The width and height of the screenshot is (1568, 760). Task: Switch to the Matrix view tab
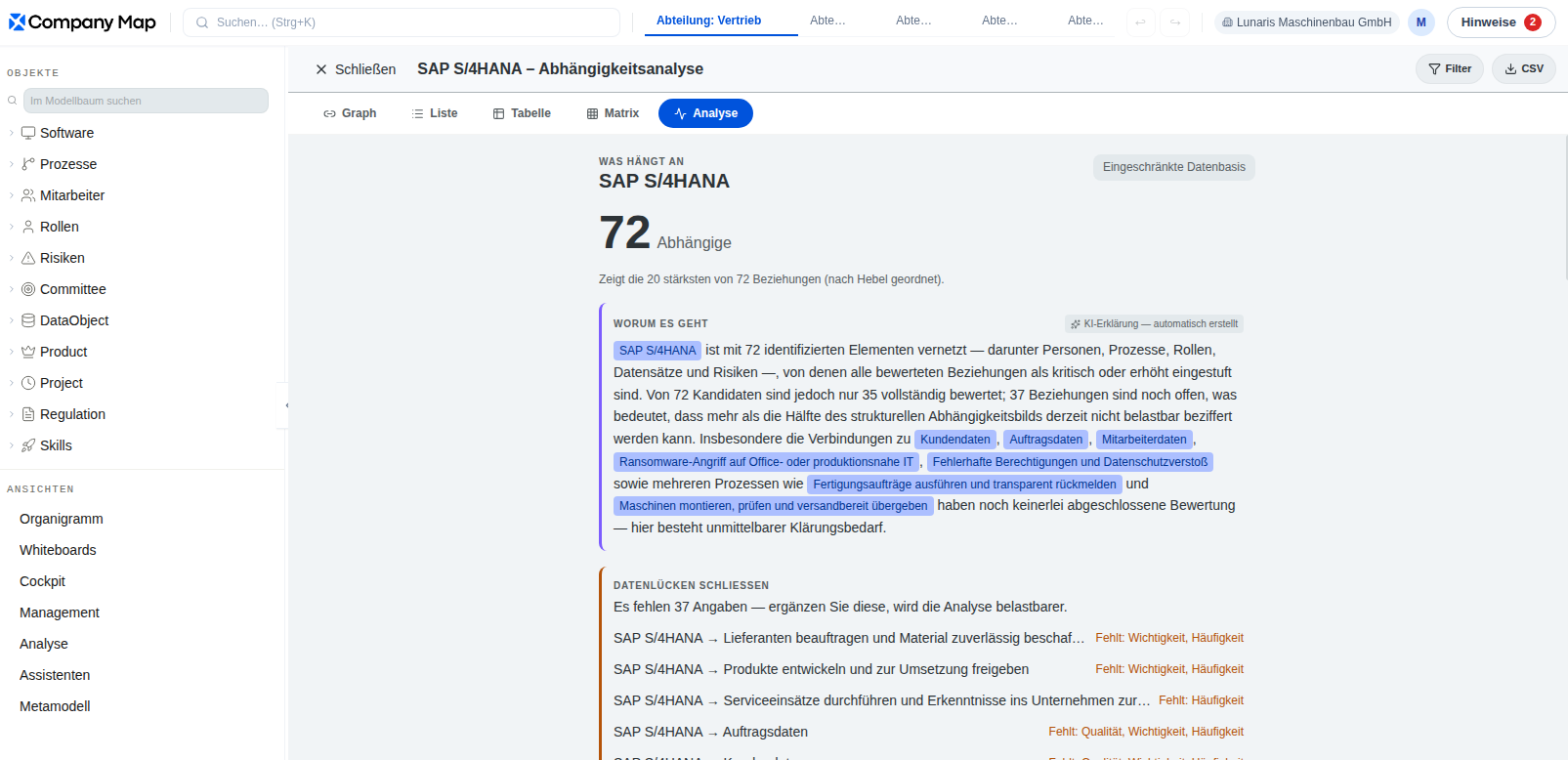613,113
